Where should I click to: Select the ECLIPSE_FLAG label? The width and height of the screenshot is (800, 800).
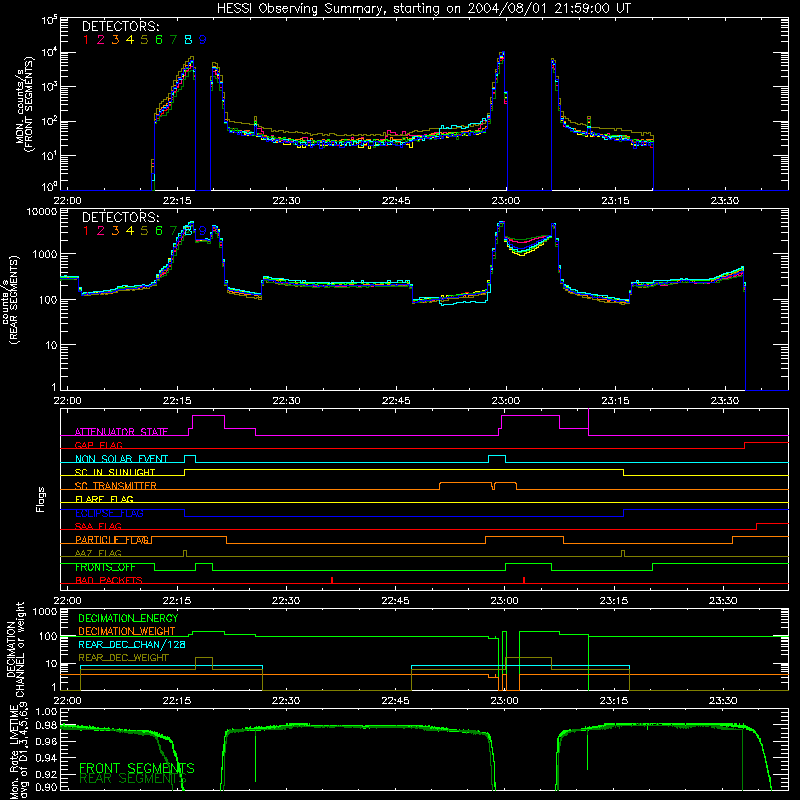109,513
